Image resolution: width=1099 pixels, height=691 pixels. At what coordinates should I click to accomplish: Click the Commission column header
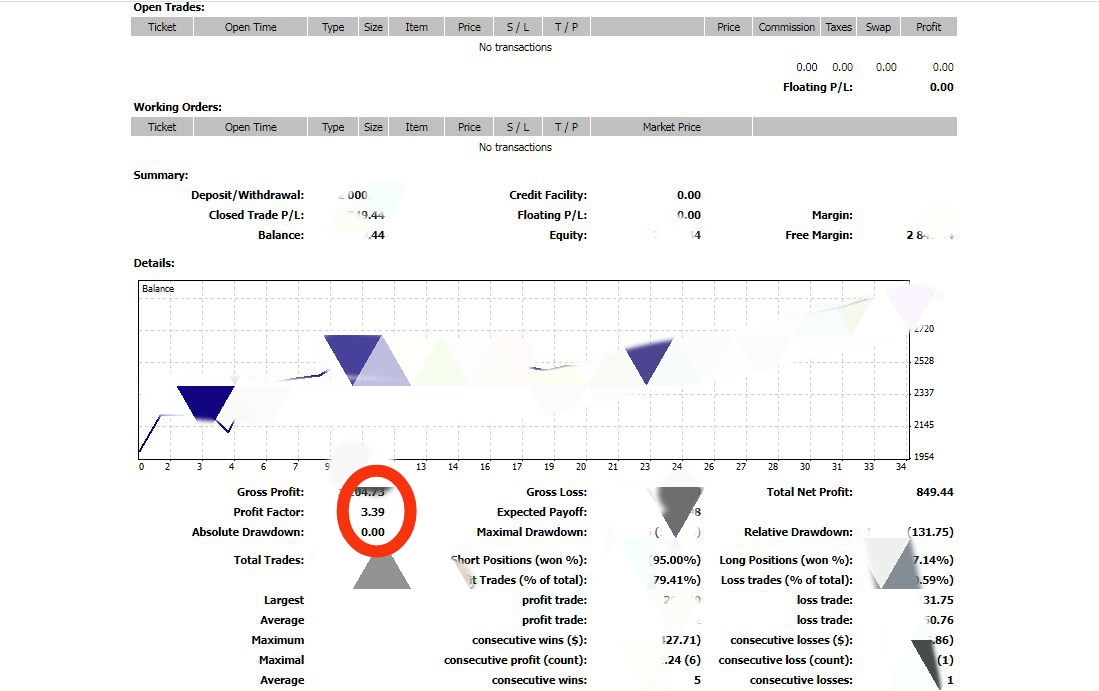(786, 27)
